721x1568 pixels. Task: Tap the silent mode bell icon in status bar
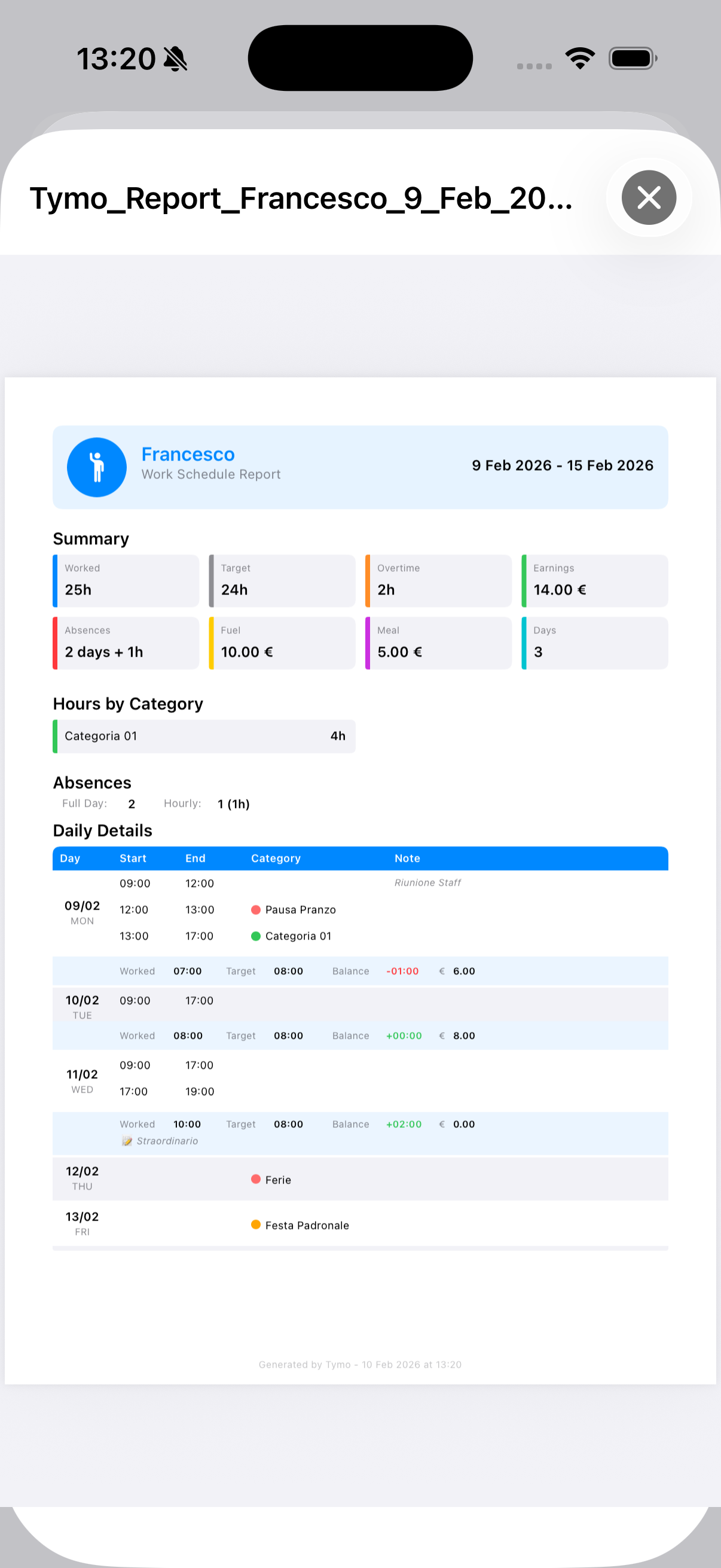176,59
